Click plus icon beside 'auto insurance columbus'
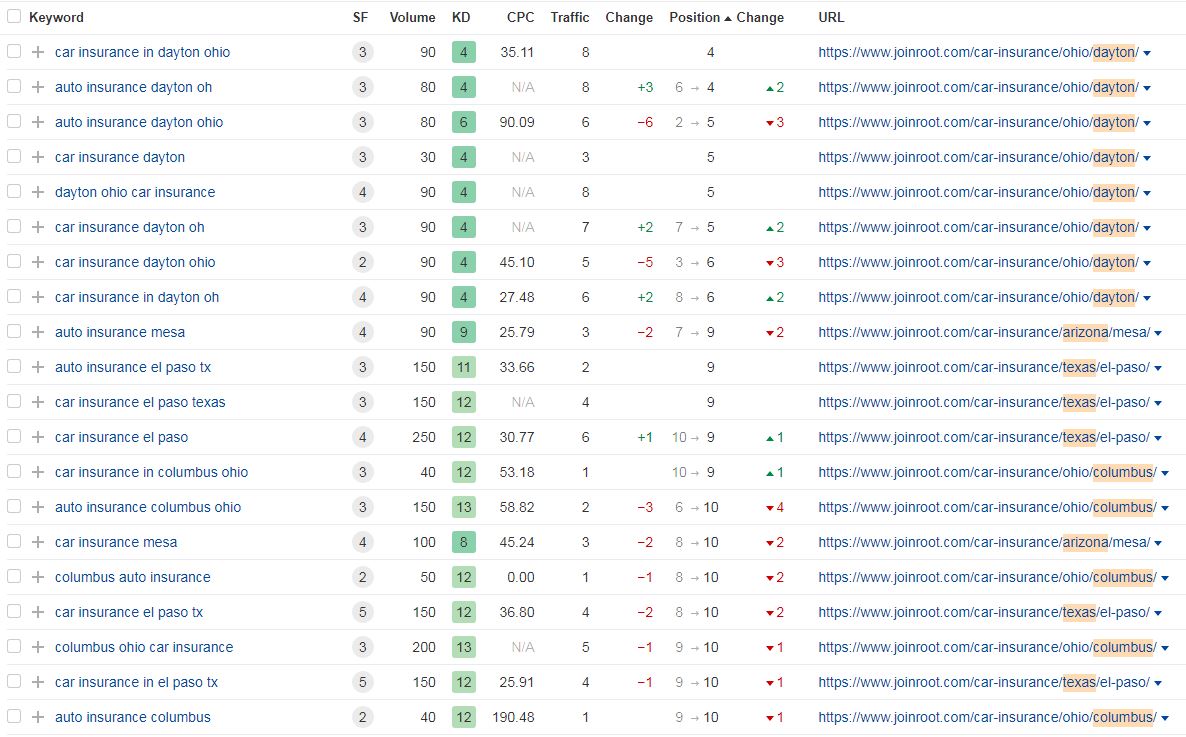The width and height of the screenshot is (1186, 737). (38, 717)
